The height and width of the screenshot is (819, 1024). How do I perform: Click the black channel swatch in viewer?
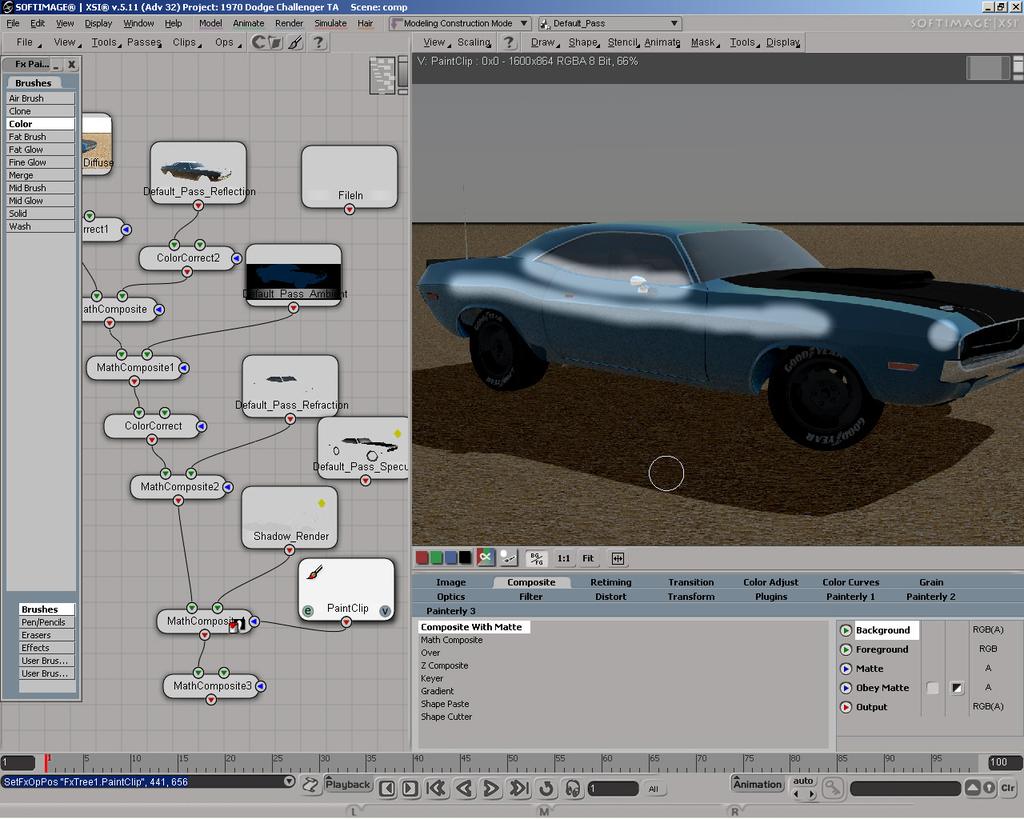[x=465, y=558]
